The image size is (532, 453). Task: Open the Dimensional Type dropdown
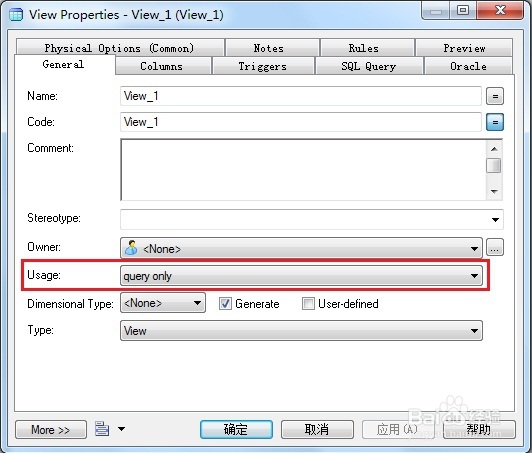(163, 303)
